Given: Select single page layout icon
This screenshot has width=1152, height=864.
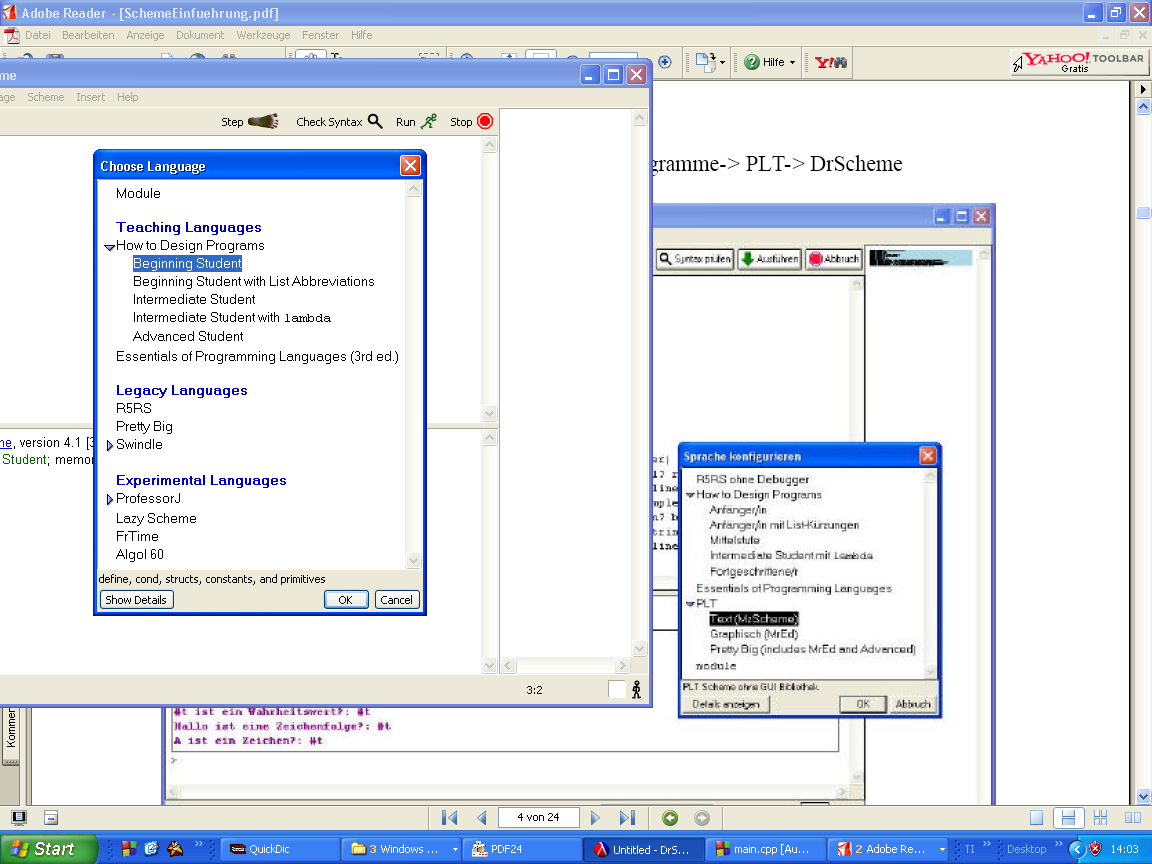Looking at the screenshot, I should tap(1036, 818).
